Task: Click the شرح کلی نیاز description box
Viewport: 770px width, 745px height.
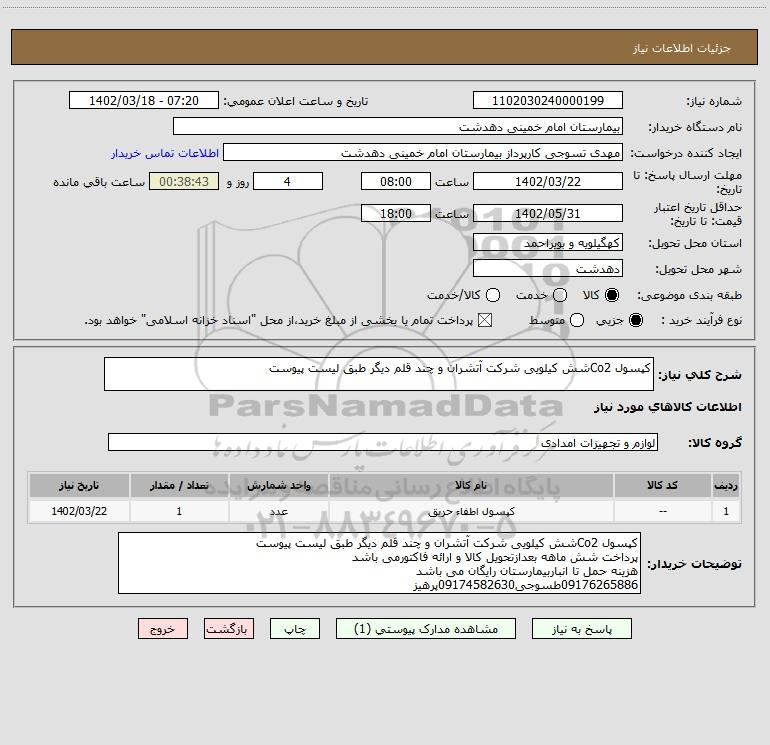Action: pos(379,374)
